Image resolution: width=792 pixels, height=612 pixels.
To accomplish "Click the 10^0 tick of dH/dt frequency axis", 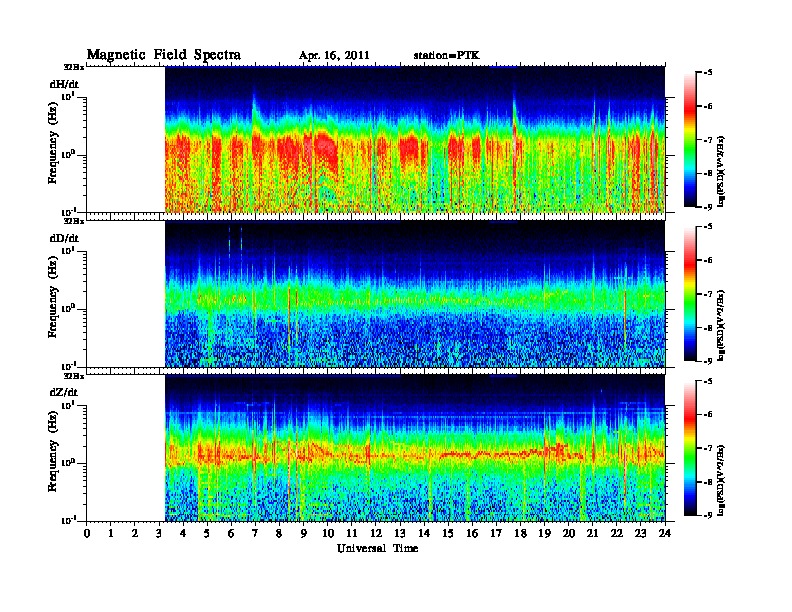I will click(x=69, y=155).
